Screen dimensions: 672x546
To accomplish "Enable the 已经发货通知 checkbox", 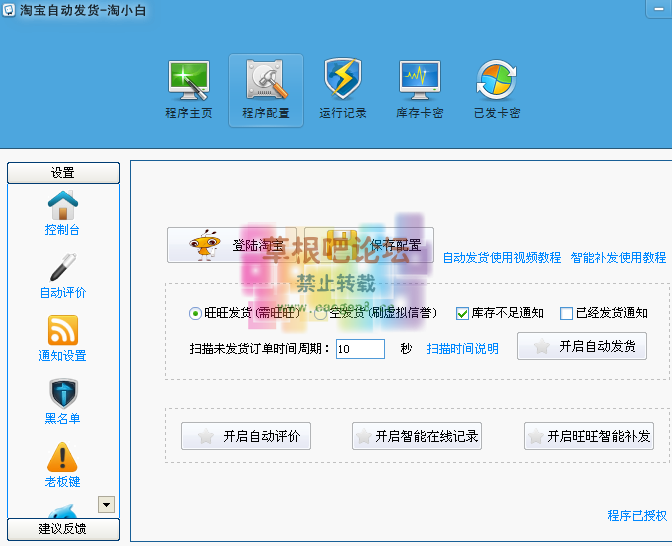I will coord(567,313).
